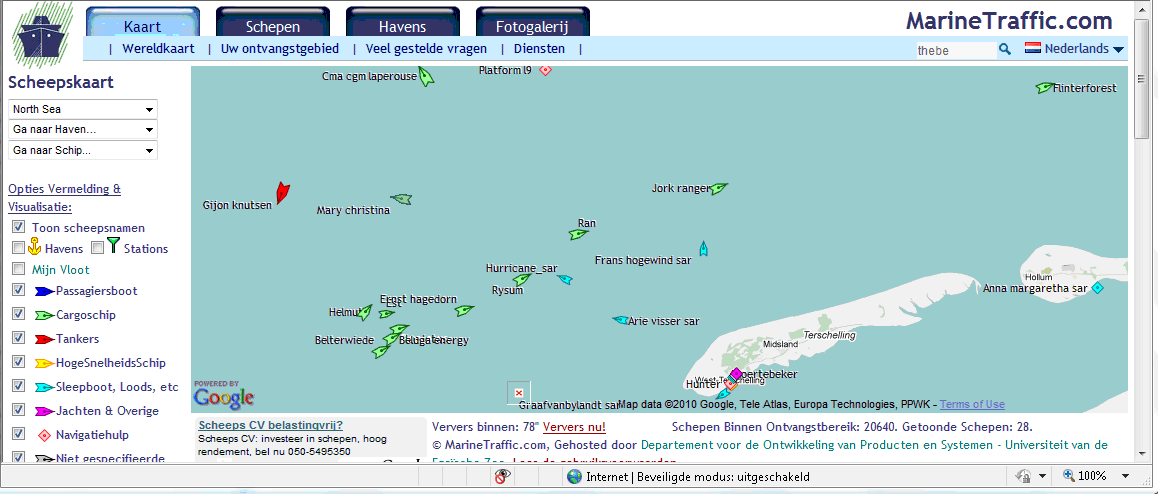
Task: Toggle the Toon scheepsnamen checkbox
Action: coord(18,227)
